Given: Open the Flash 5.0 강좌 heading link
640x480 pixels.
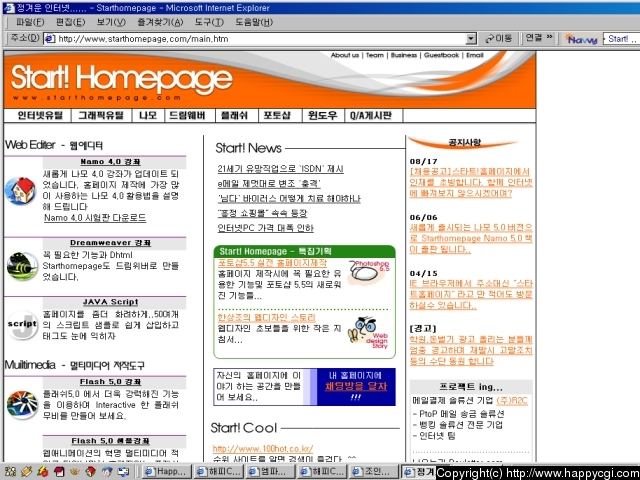Looking at the screenshot, I should coord(110,382).
